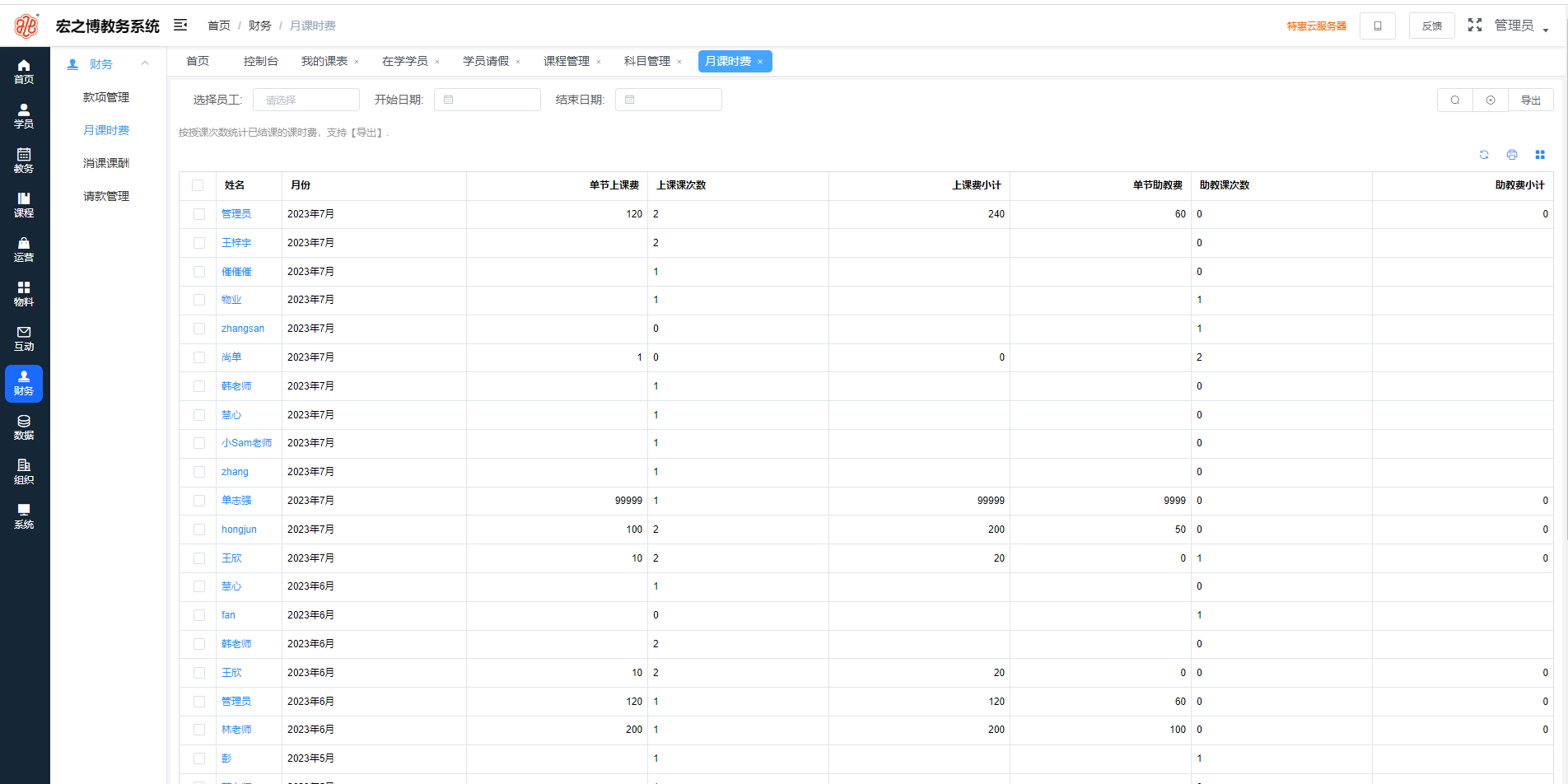The width and height of the screenshot is (1568, 784).
Task: Click the 导出 export button
Action: coord(1531,100)
